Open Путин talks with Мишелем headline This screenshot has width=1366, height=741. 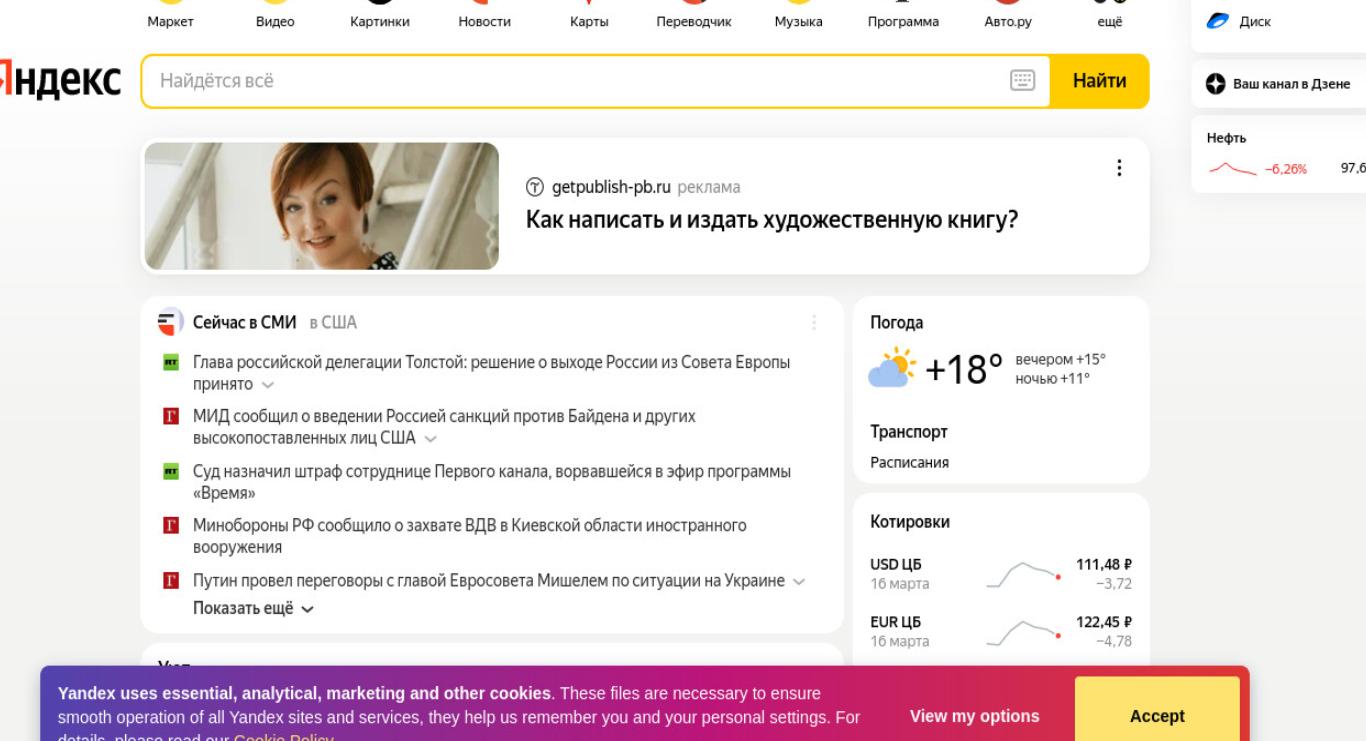(x=489, y=580)
